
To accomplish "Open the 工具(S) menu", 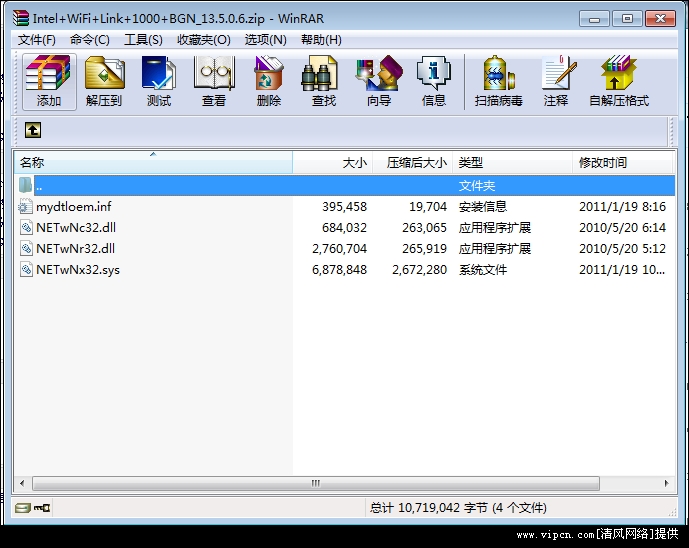I will [x=143, y=40].
